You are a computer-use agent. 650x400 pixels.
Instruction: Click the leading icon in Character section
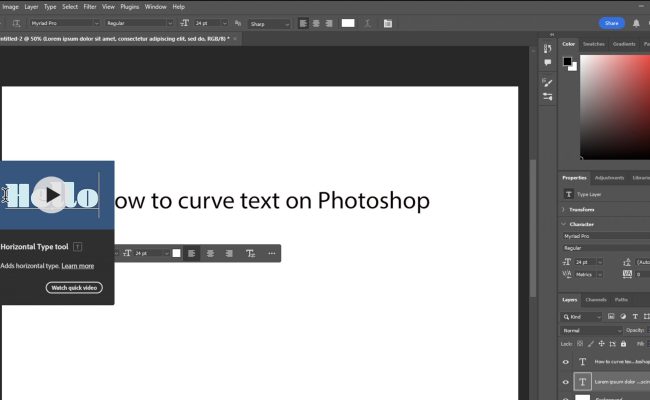[x=627, y=262]
